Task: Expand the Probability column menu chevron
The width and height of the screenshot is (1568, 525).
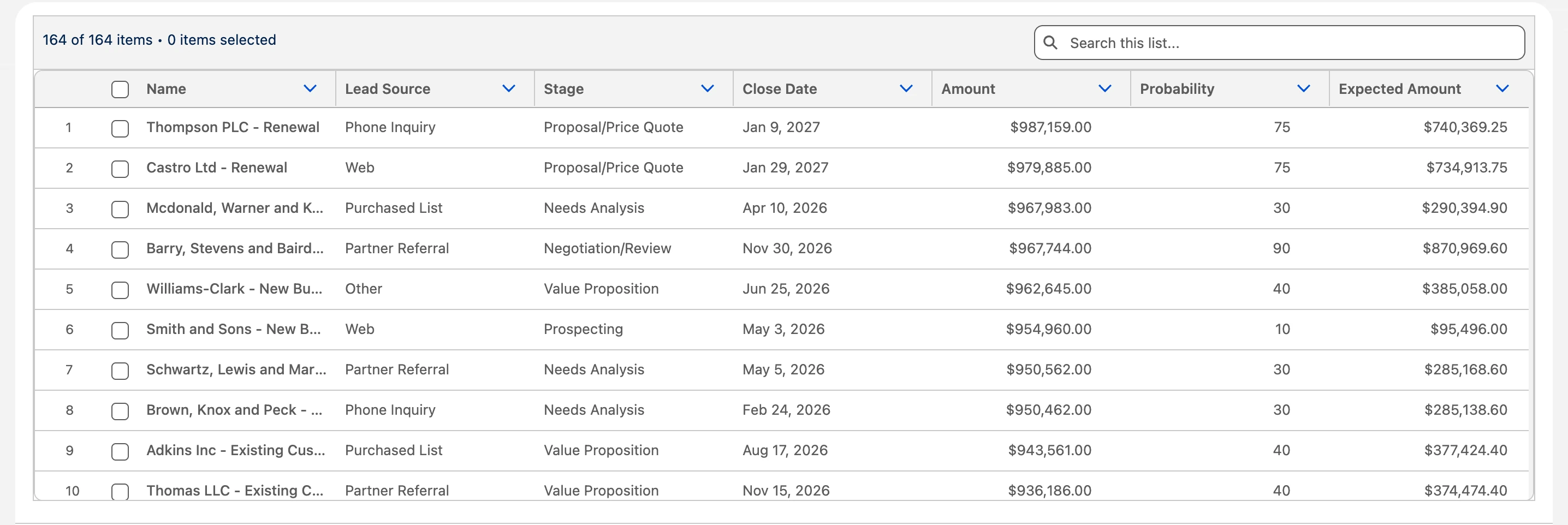Action: point(1304,89)
